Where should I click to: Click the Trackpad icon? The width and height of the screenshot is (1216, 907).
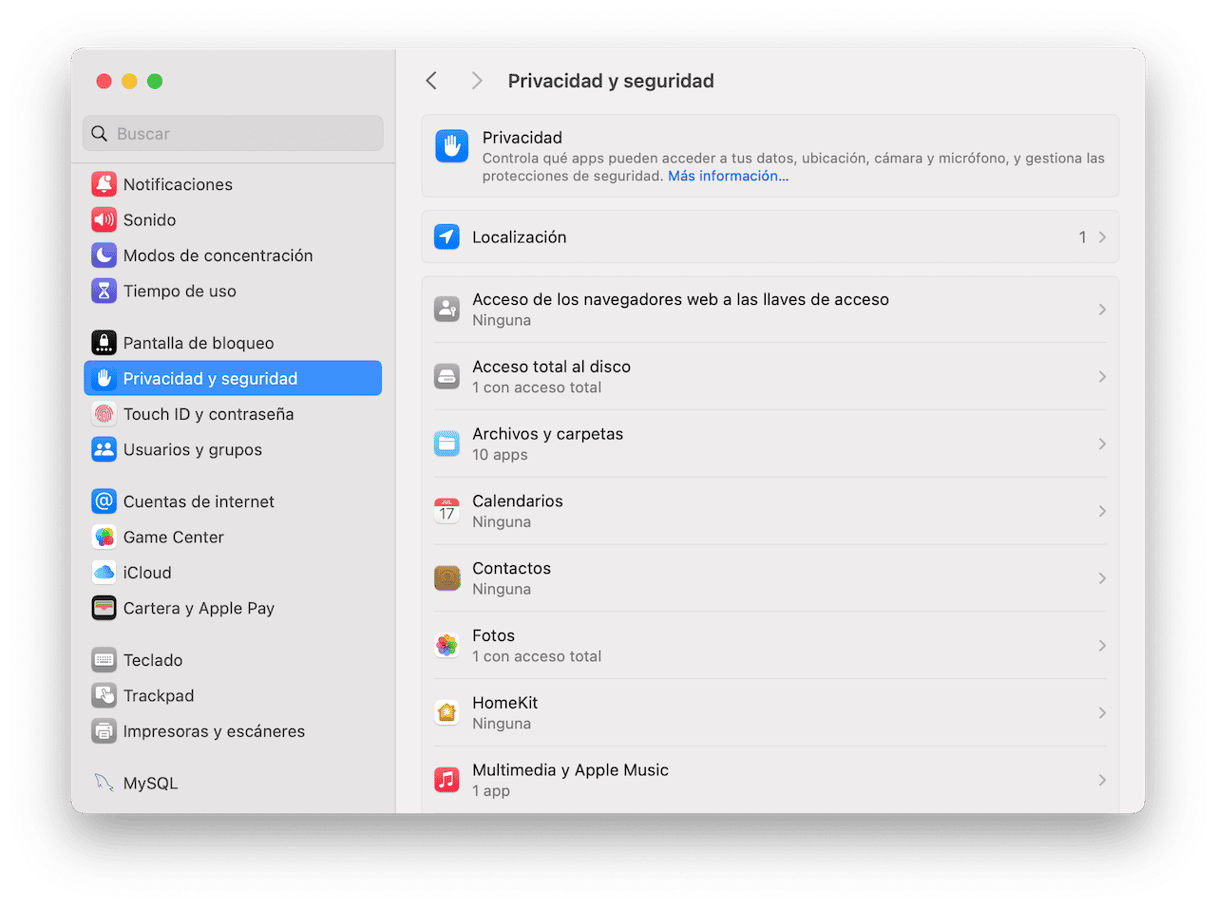coord(104,695)
